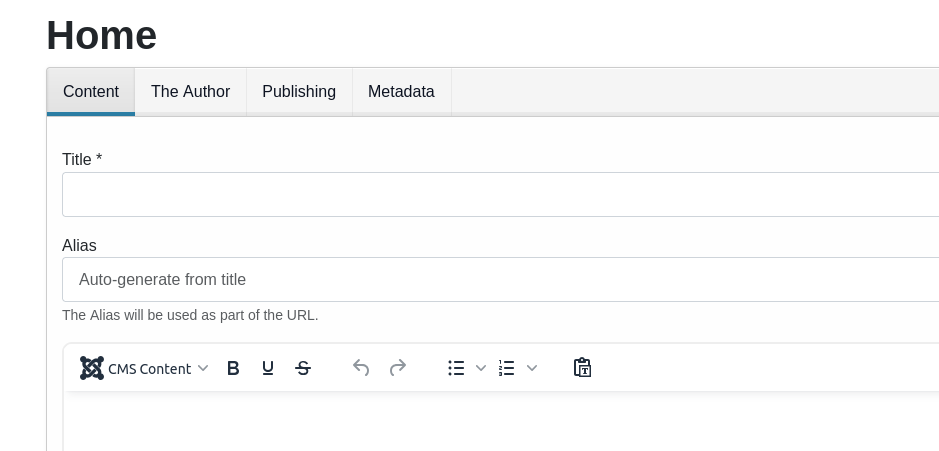Click the Alias input field
The image size is (939, 451).
click(x=501, y=280)
